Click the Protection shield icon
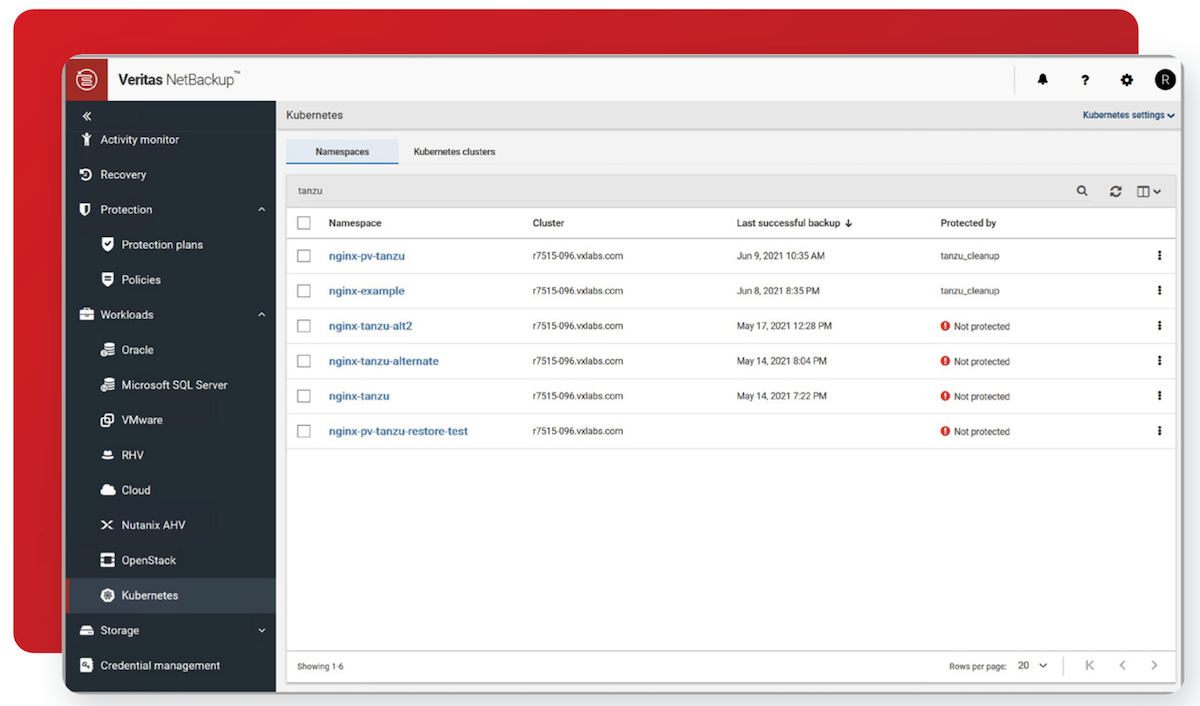Viewport: 1200px width, 706px height. tap(86, 210)
